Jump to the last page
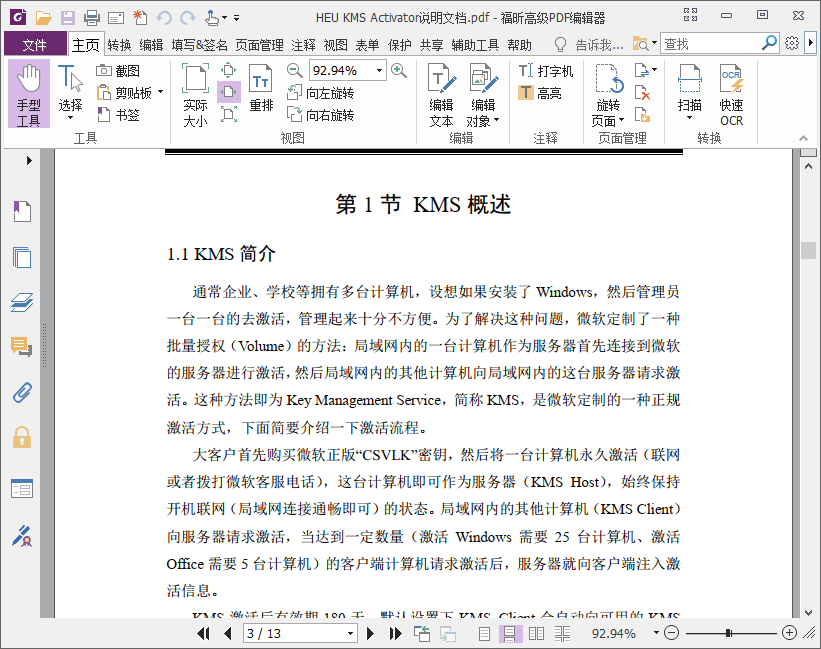 pyautogui.click(x=395, y=633)
